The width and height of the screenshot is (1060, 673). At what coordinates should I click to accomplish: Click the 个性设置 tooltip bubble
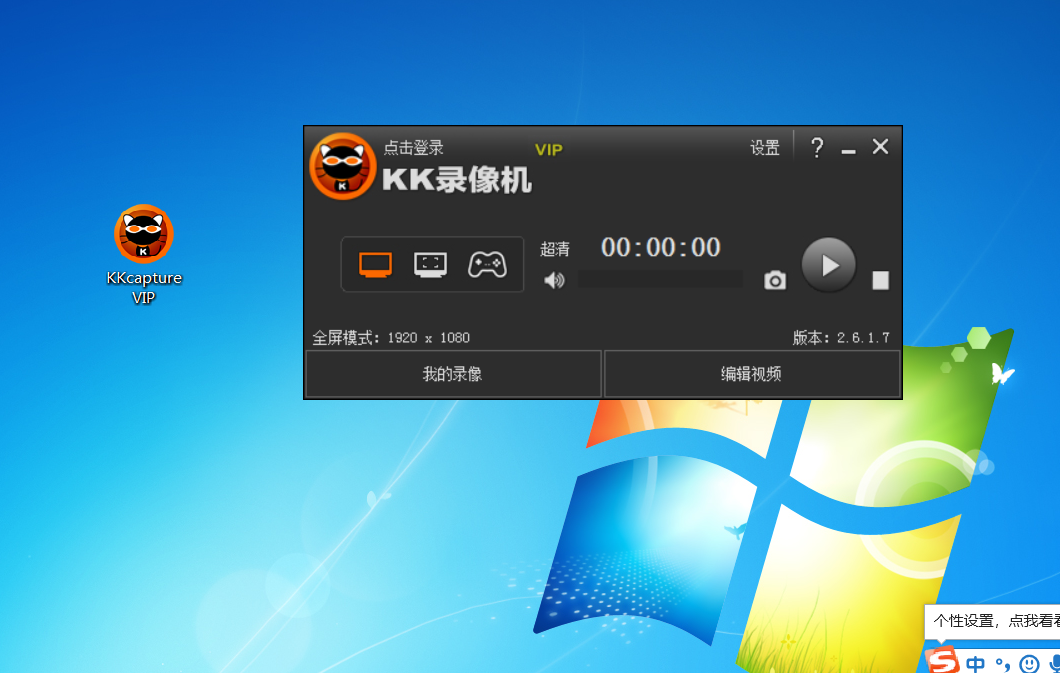[x=992, y=622]
